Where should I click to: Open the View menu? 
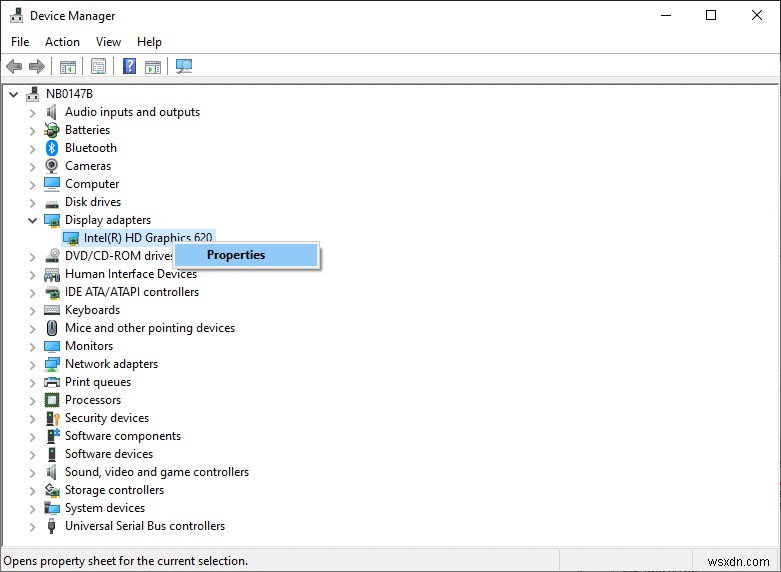click(108, 42)
